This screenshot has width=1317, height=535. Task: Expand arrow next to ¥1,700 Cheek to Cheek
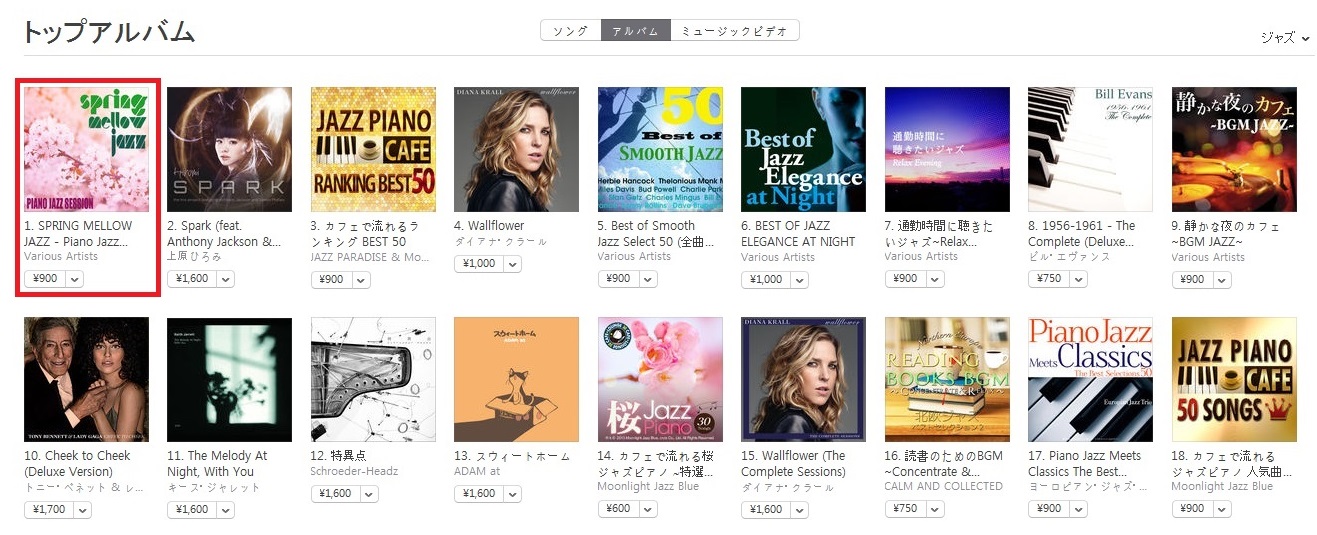(x=82, y=510)
